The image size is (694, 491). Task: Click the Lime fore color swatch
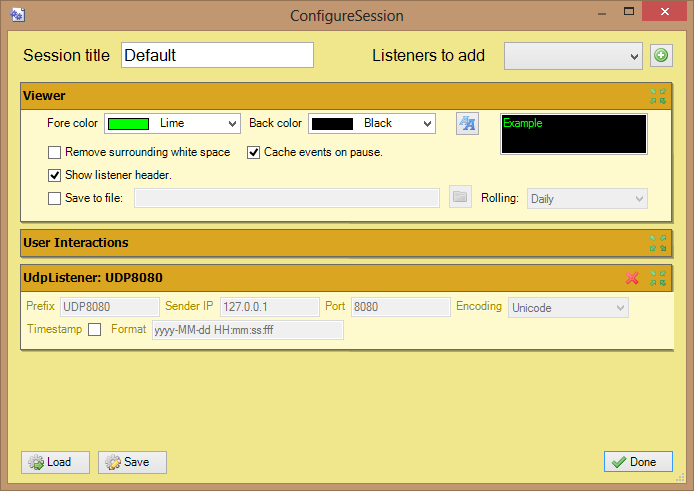click(128, 124)
